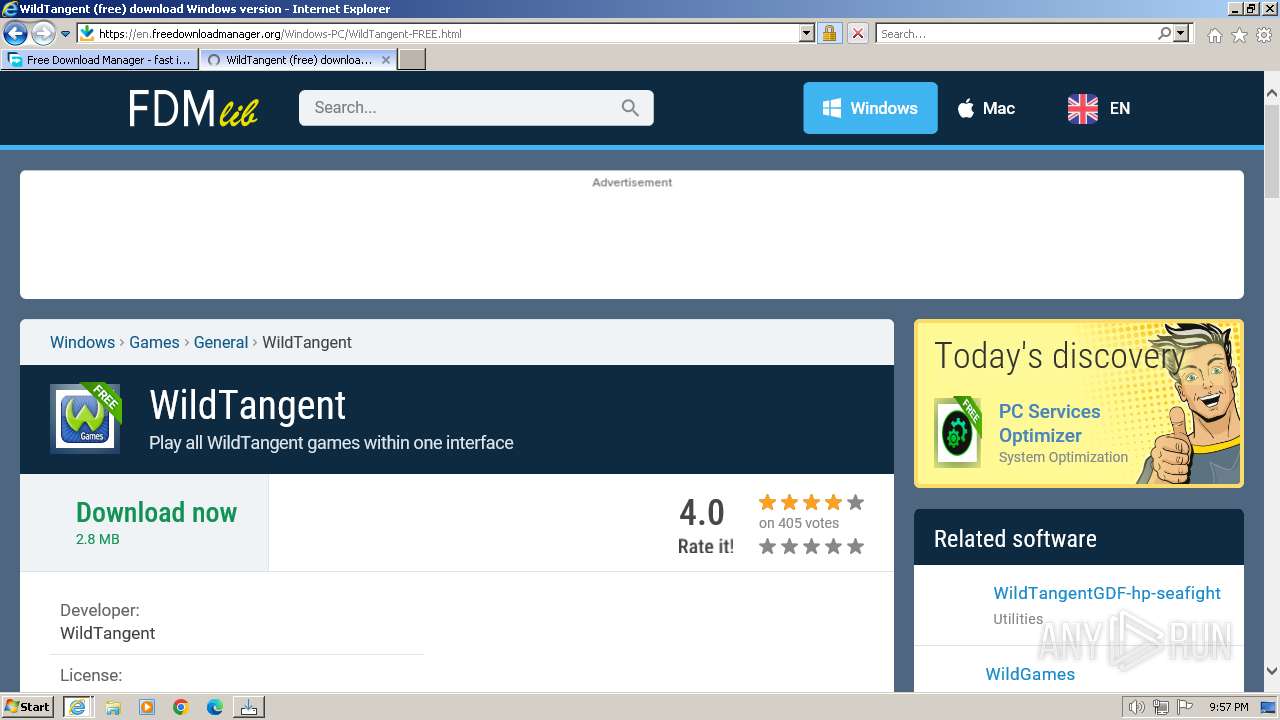
Task: Open Chrome from taskbar
Action: pos(181,707)
